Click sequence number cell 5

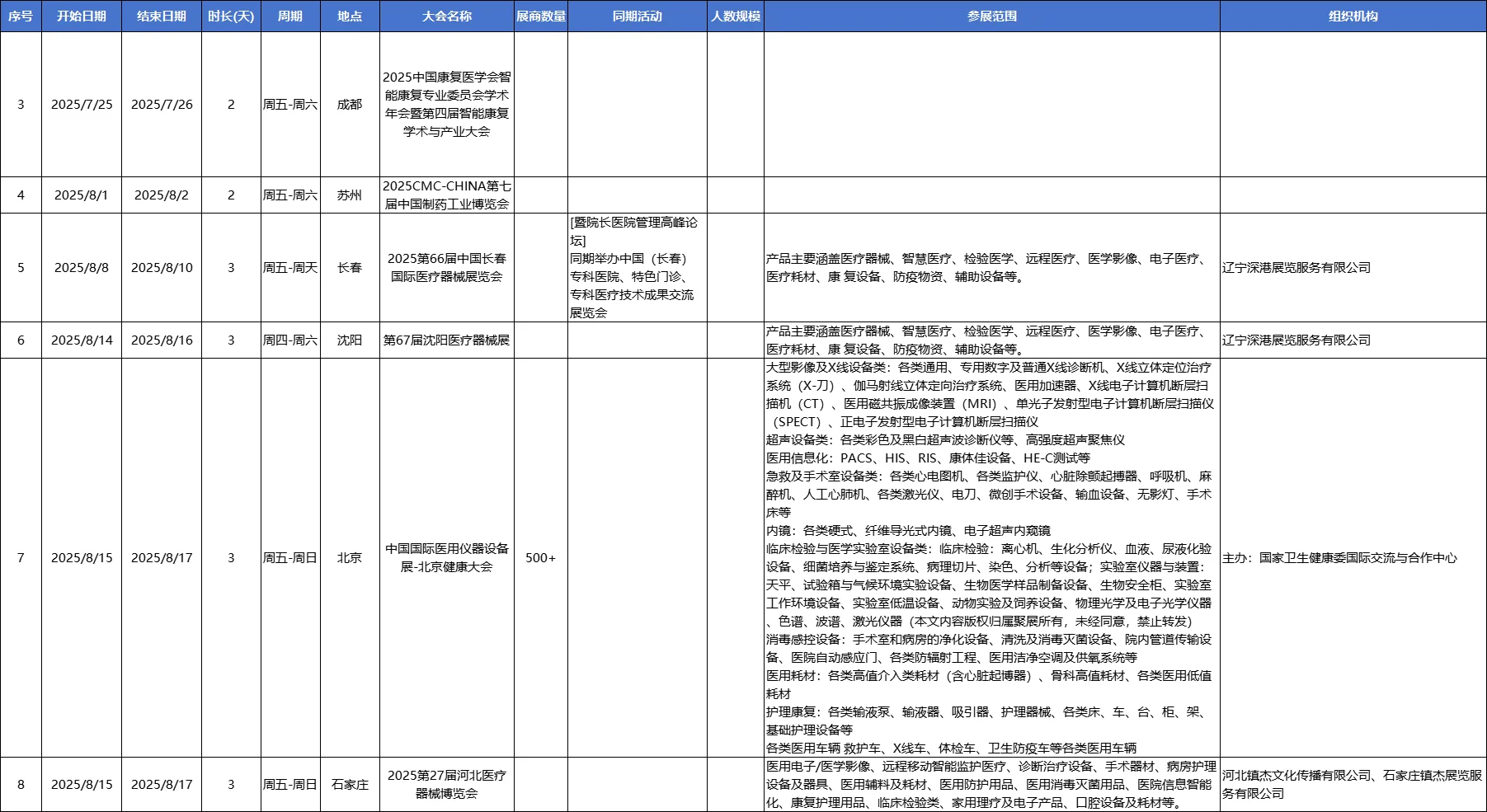pos(21,268)
